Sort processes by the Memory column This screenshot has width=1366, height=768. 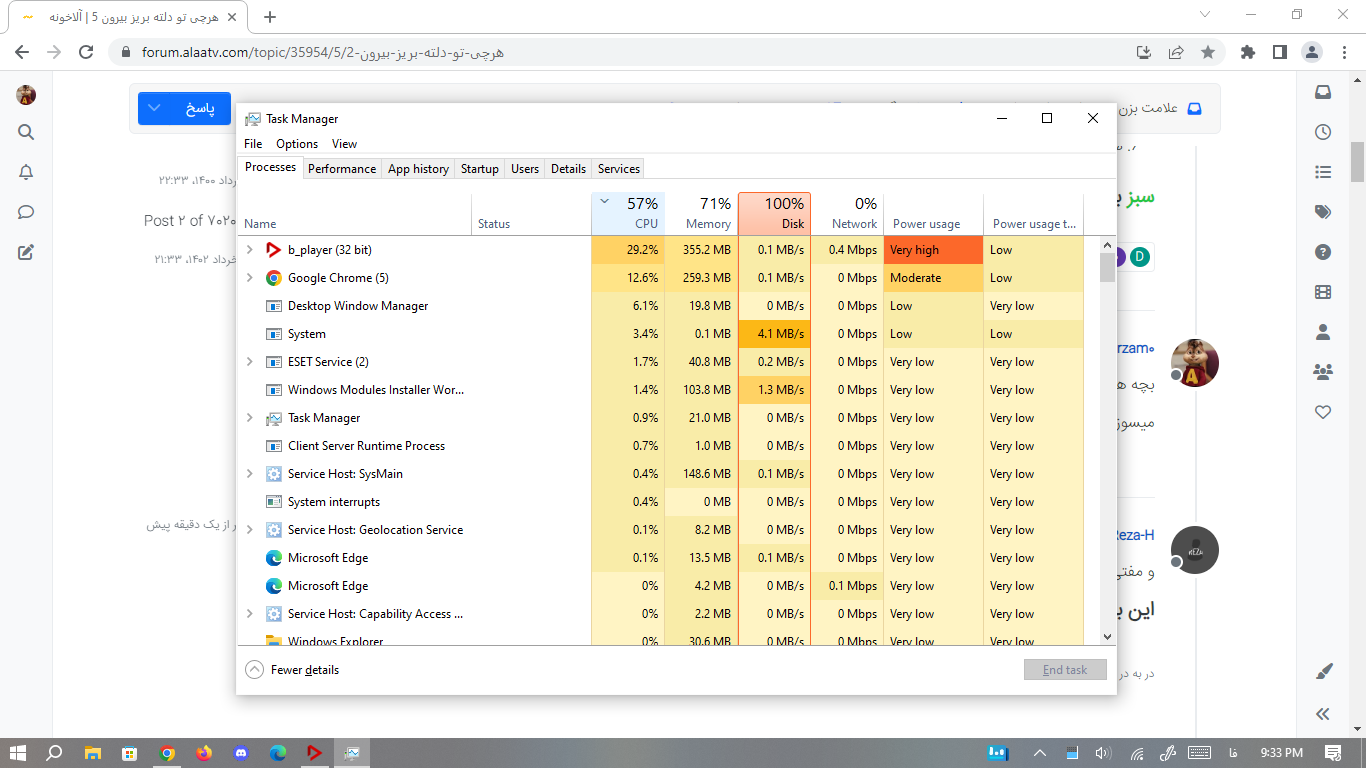tap(701, 214)
